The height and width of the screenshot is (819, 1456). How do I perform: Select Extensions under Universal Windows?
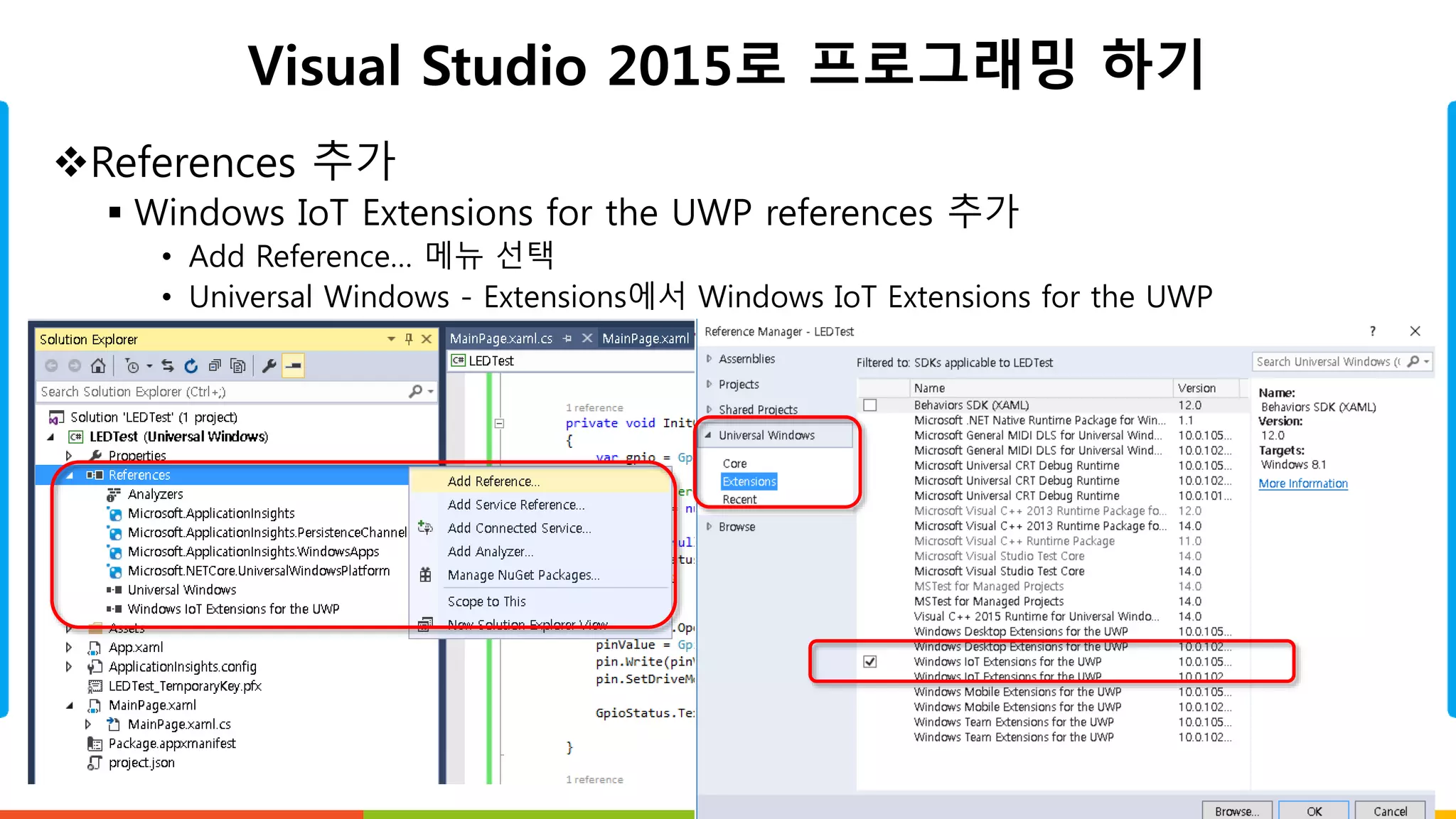[x=749, y=481]
